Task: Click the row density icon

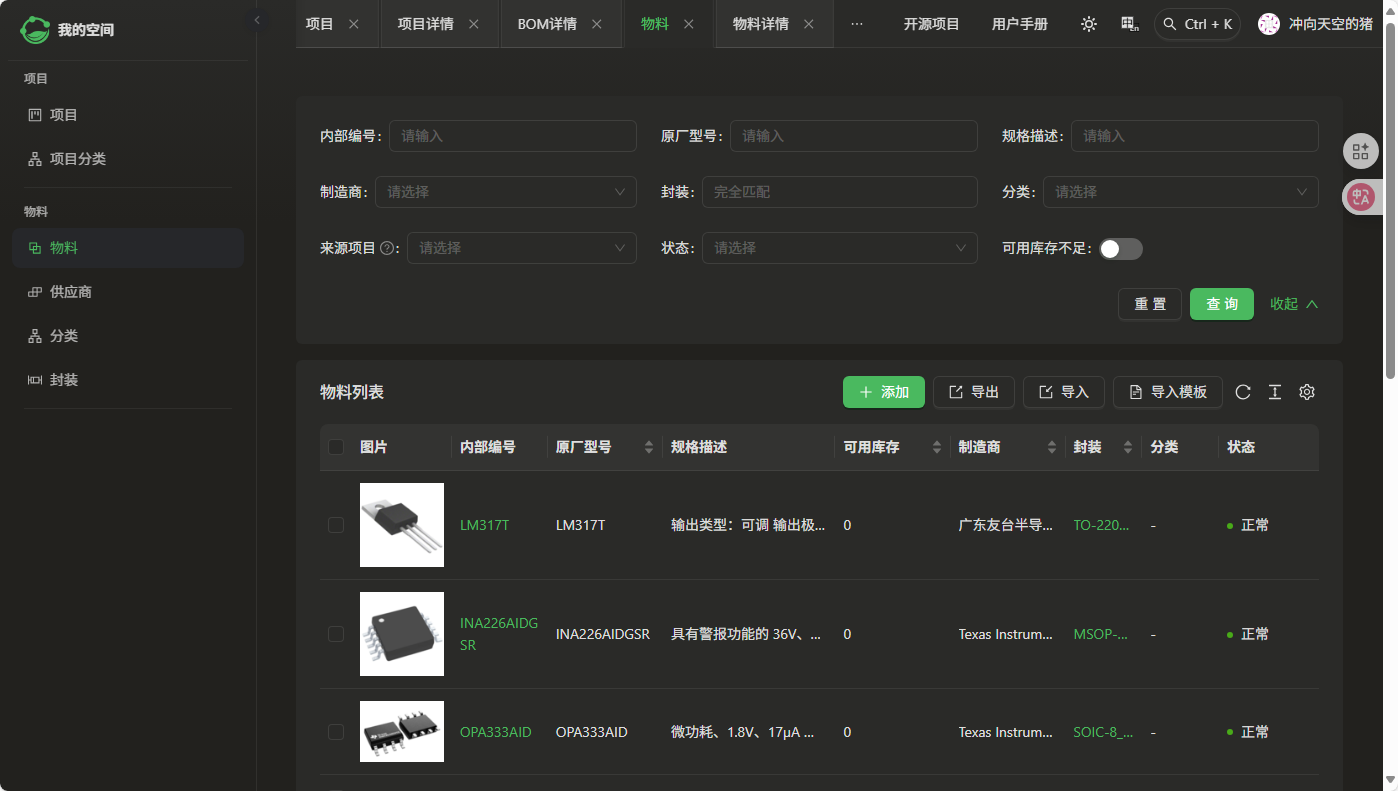Action: pyautogui.click(x=1275, y=392)
